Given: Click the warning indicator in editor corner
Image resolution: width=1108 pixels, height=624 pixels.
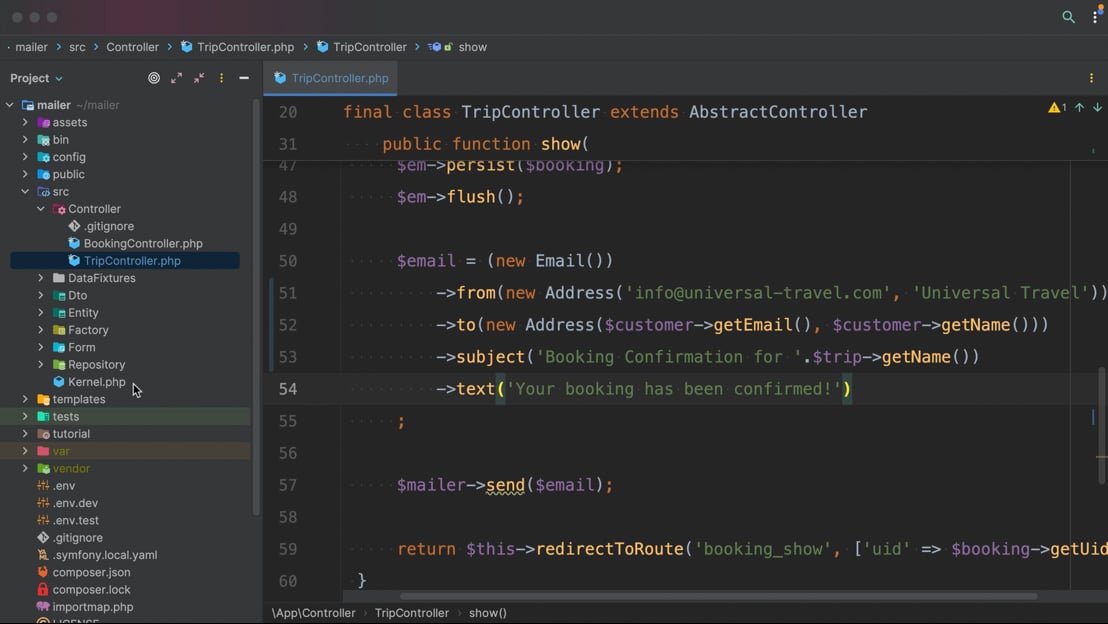Looking at the screenshot, I should pos(1057,107).
